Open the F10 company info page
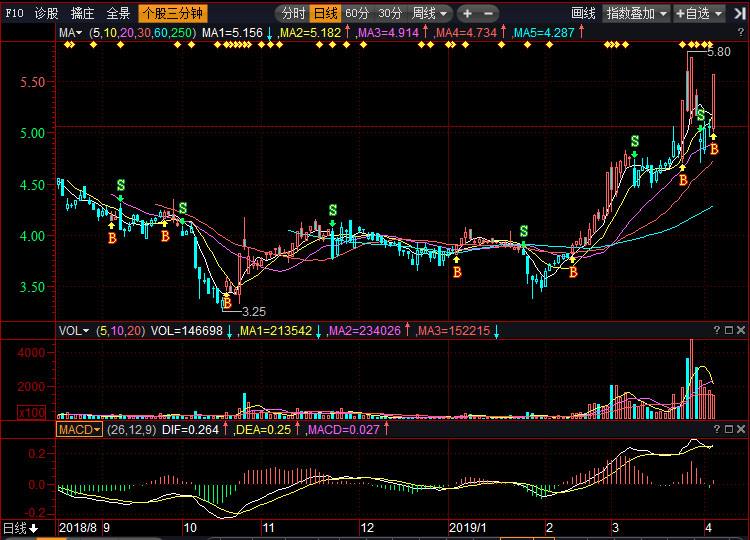Viewport: 750px width, 540px height. (x=14, y=13)
